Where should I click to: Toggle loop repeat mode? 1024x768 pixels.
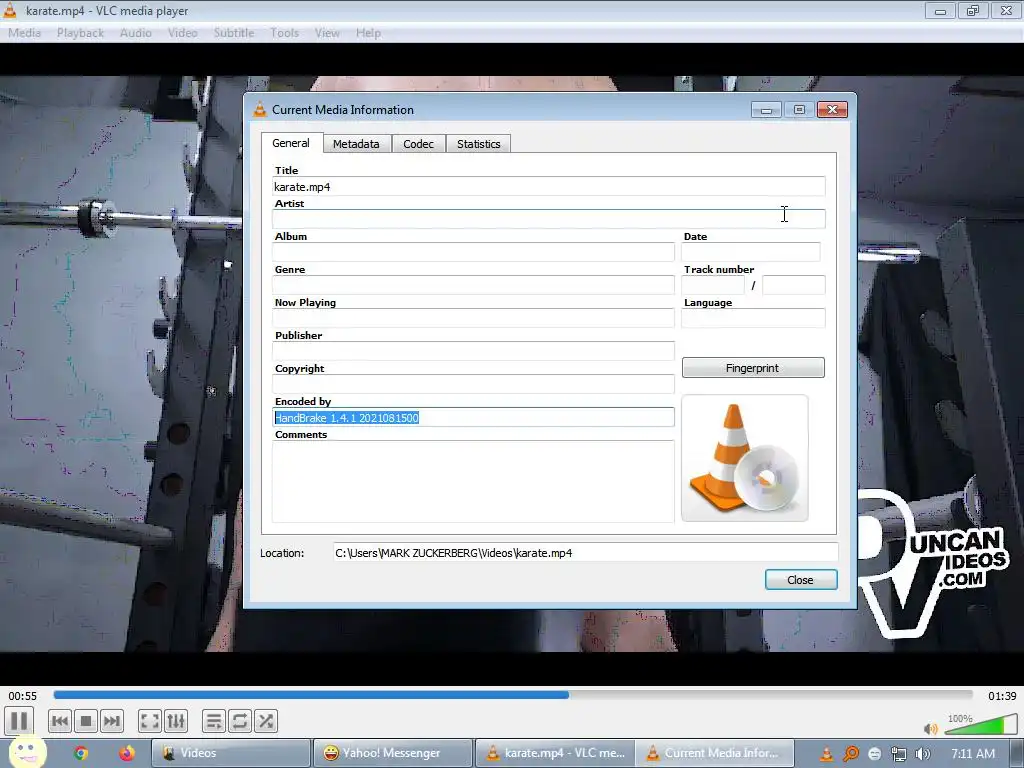[x=240, y=722]
